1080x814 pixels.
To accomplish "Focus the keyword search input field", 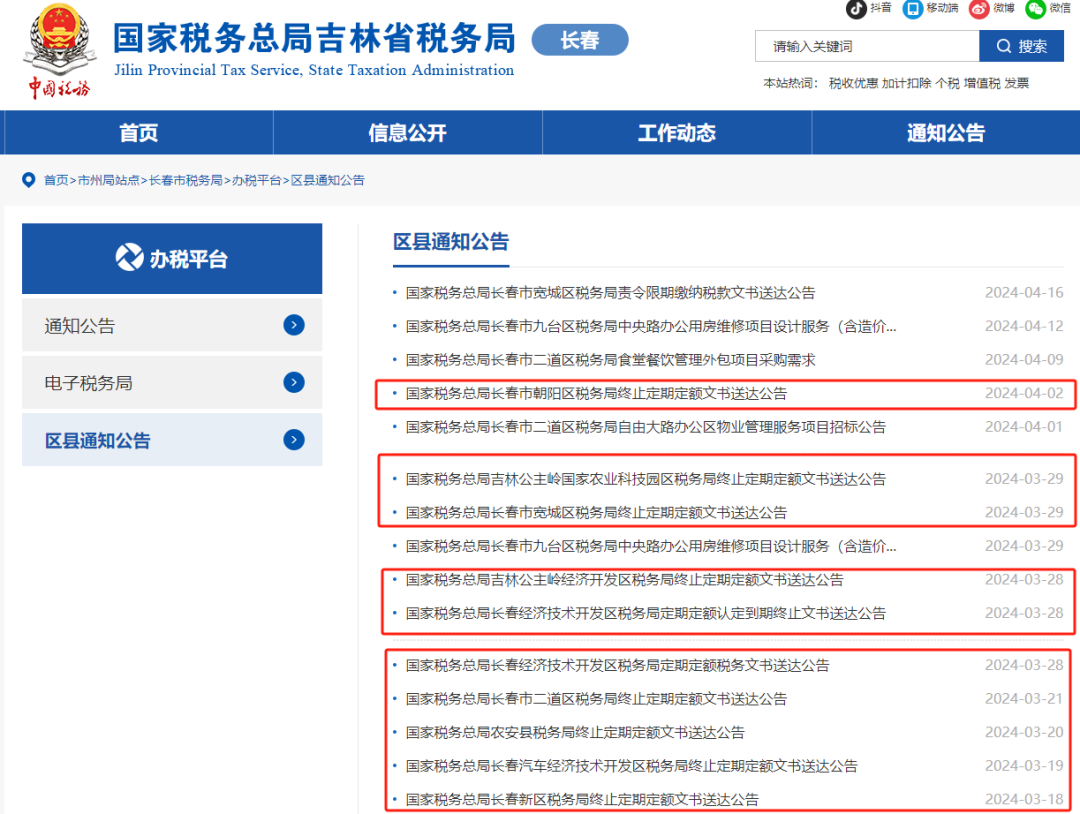I will [867, 46].
